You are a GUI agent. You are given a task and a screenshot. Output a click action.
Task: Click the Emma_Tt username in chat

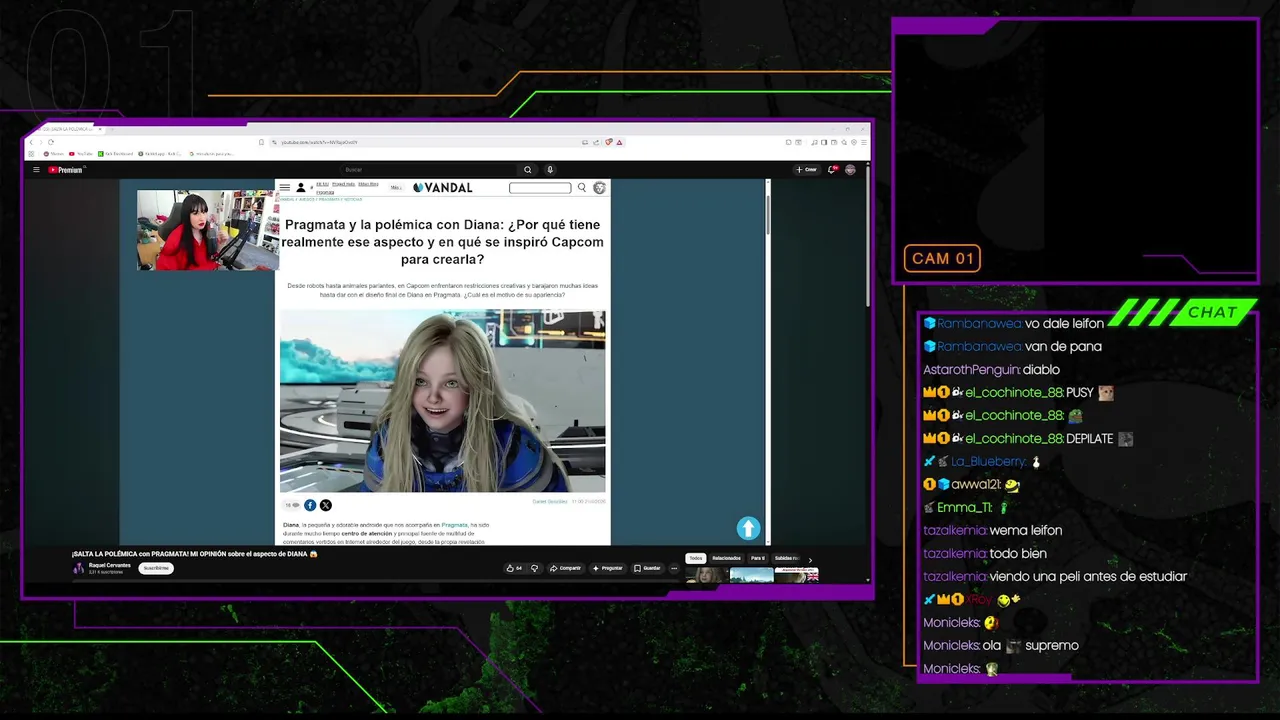click(x=964, y=507)
